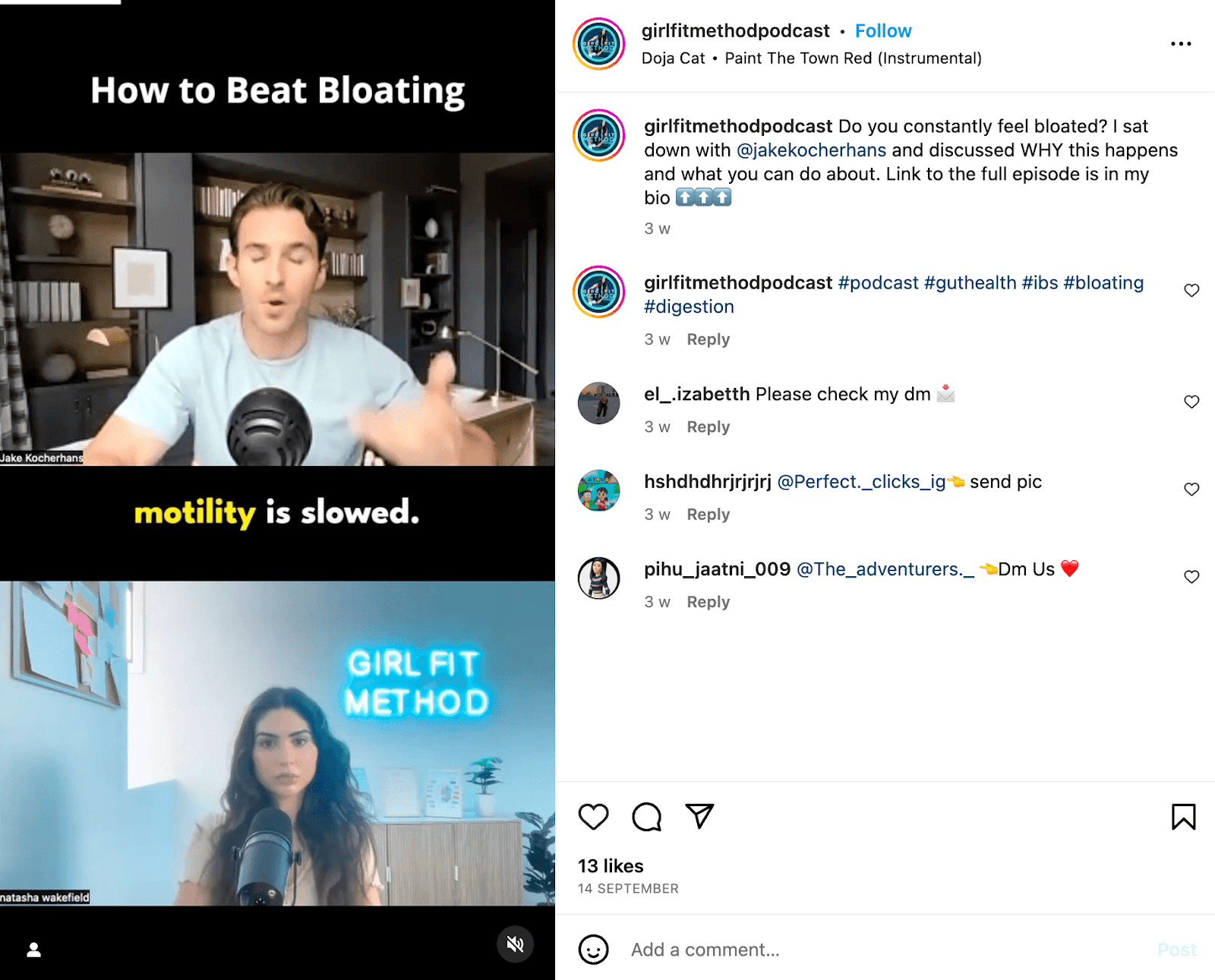Follow girlfitmethodpodcast
The height and width of the screenshot is (980, 1215).
[883, 31]
